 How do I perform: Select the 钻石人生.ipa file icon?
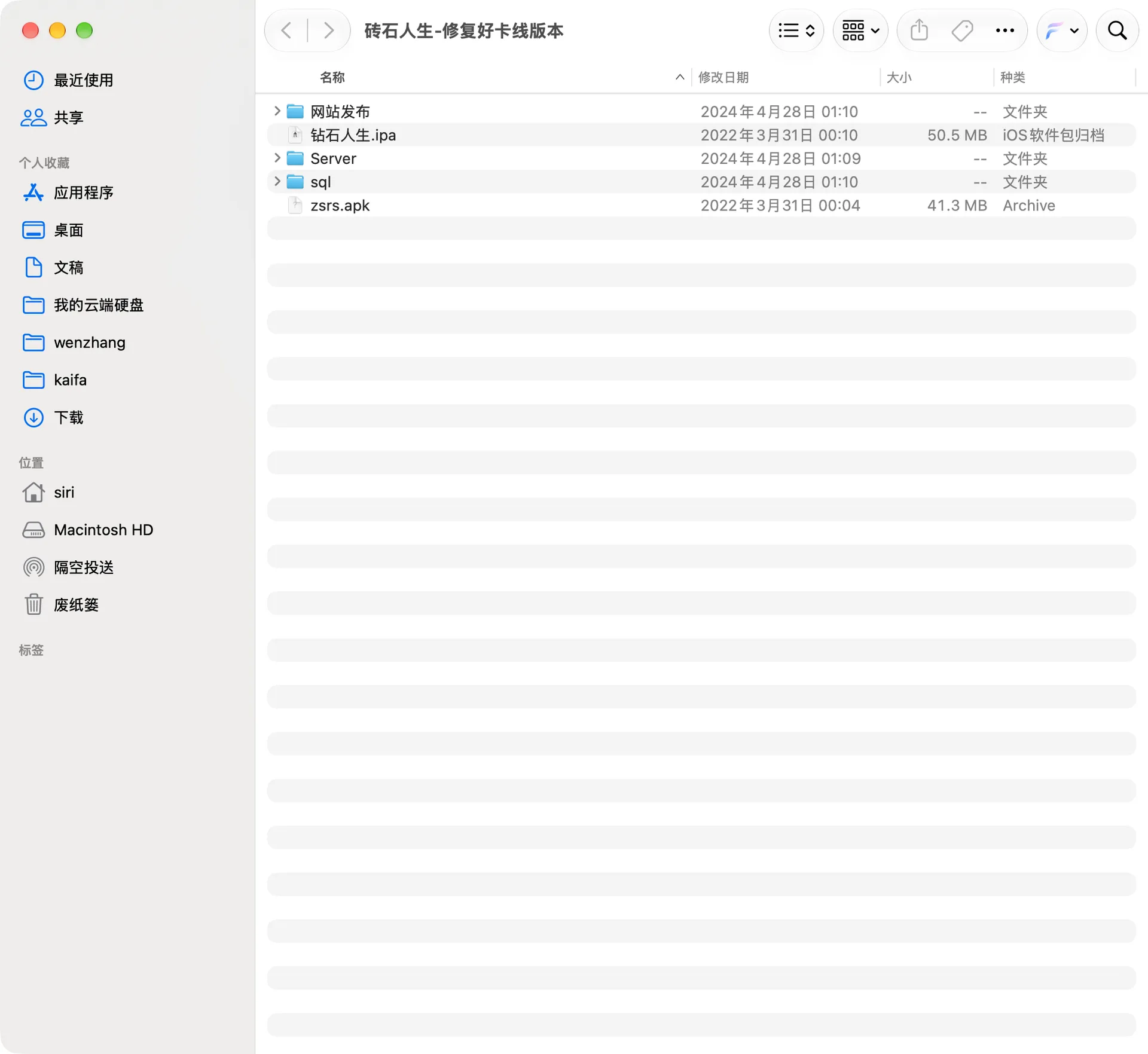295,135
